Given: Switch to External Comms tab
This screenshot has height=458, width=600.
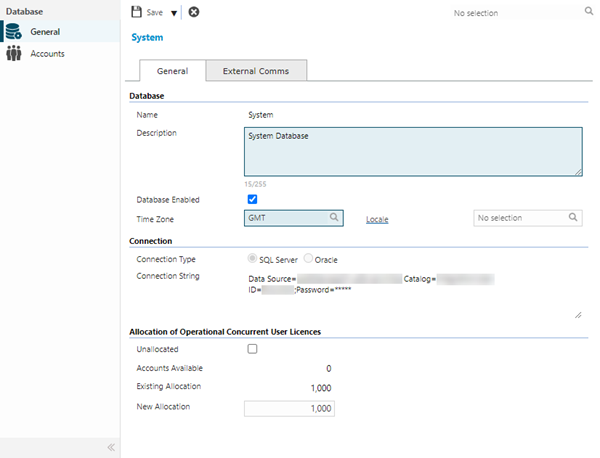Looking at the screenshot, I should click(256, 71).
